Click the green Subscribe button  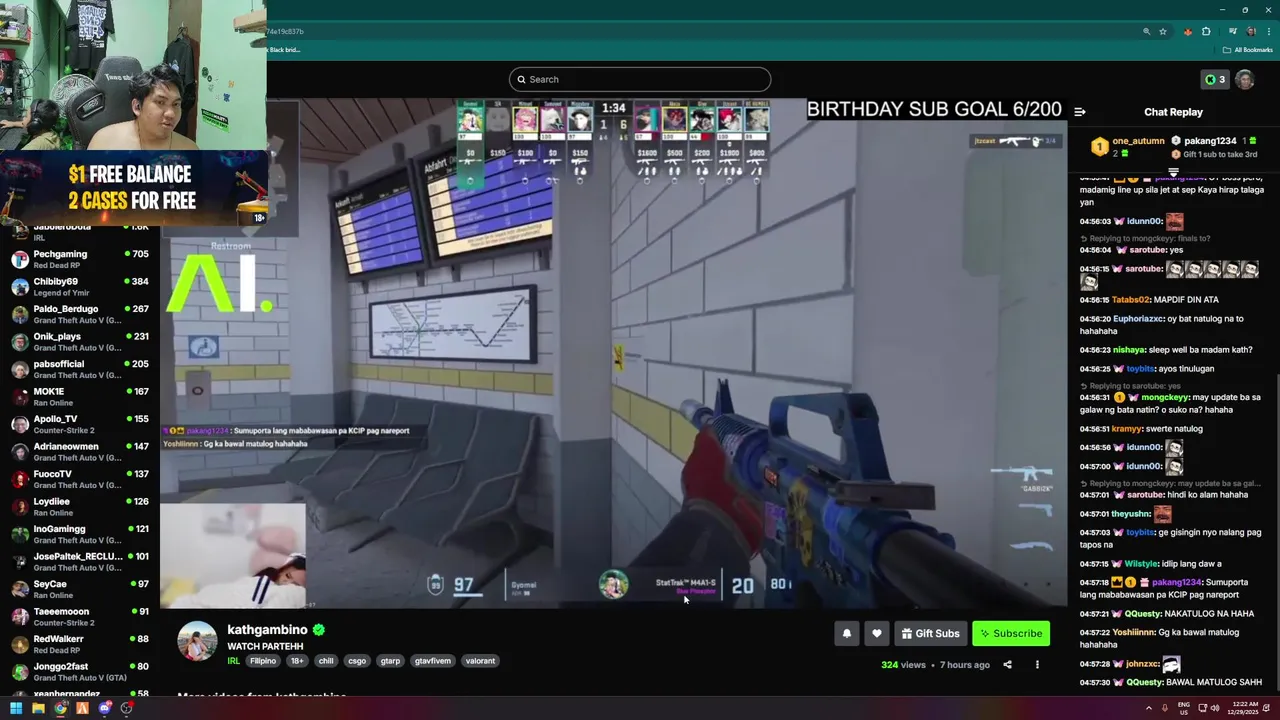1011,633
